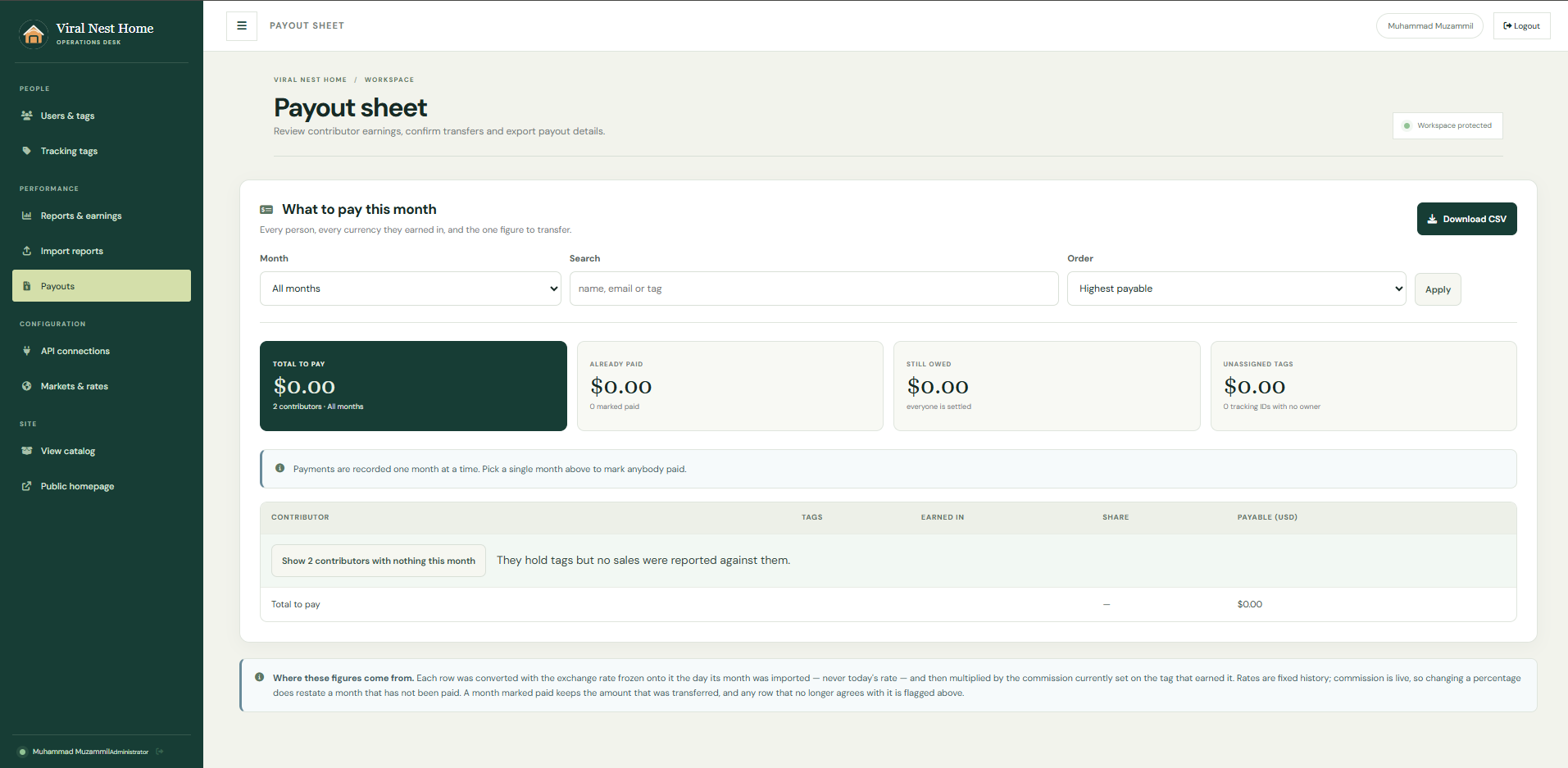
Task: Select Markets & rates menu item
Action: (x=102, y=386)
